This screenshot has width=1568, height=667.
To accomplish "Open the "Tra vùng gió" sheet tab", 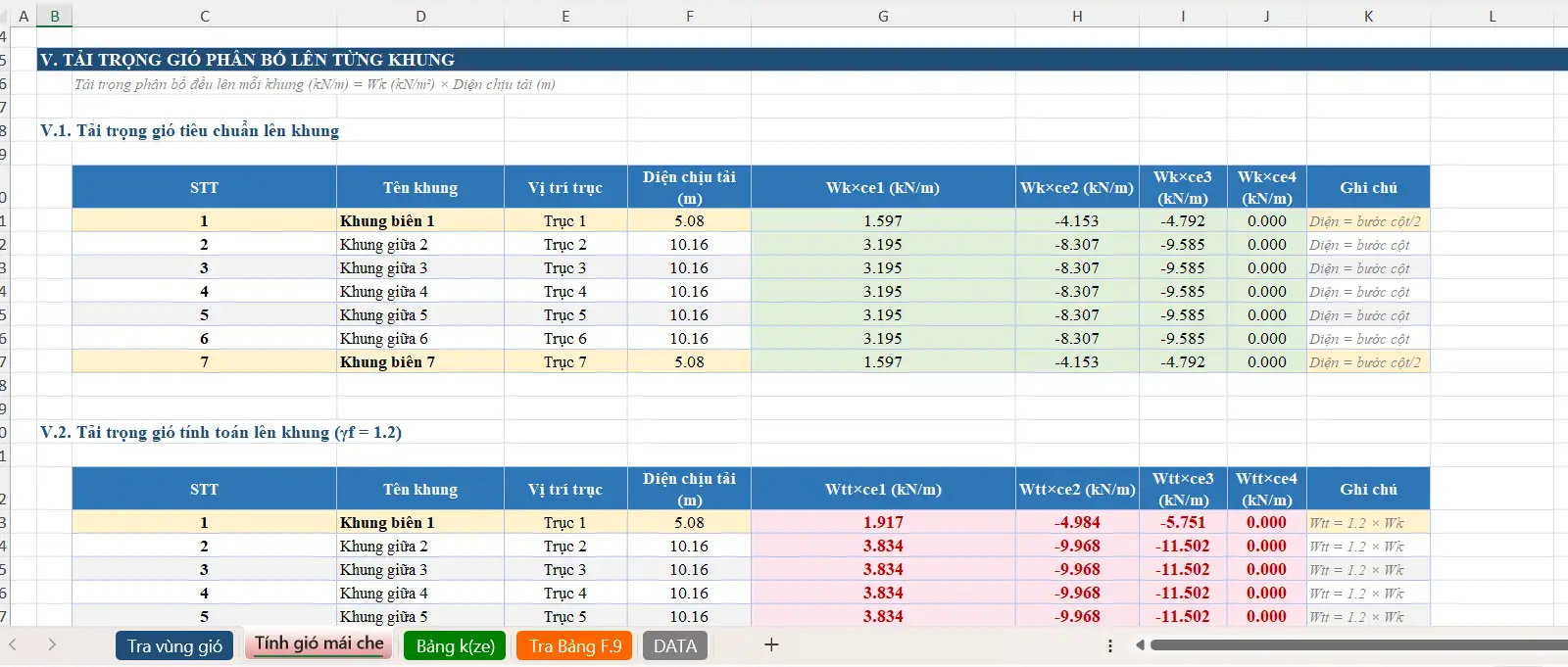I will click(174, 645).
